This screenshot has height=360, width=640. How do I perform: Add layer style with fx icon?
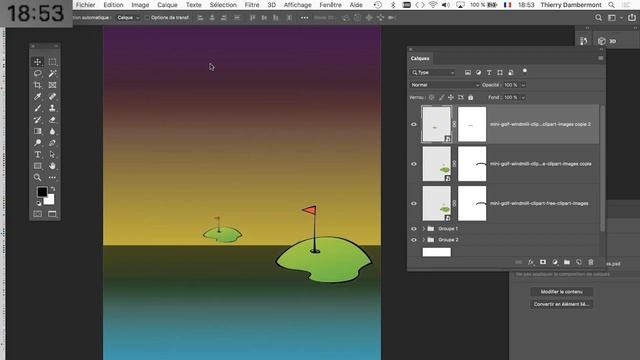tap(531, 262)
